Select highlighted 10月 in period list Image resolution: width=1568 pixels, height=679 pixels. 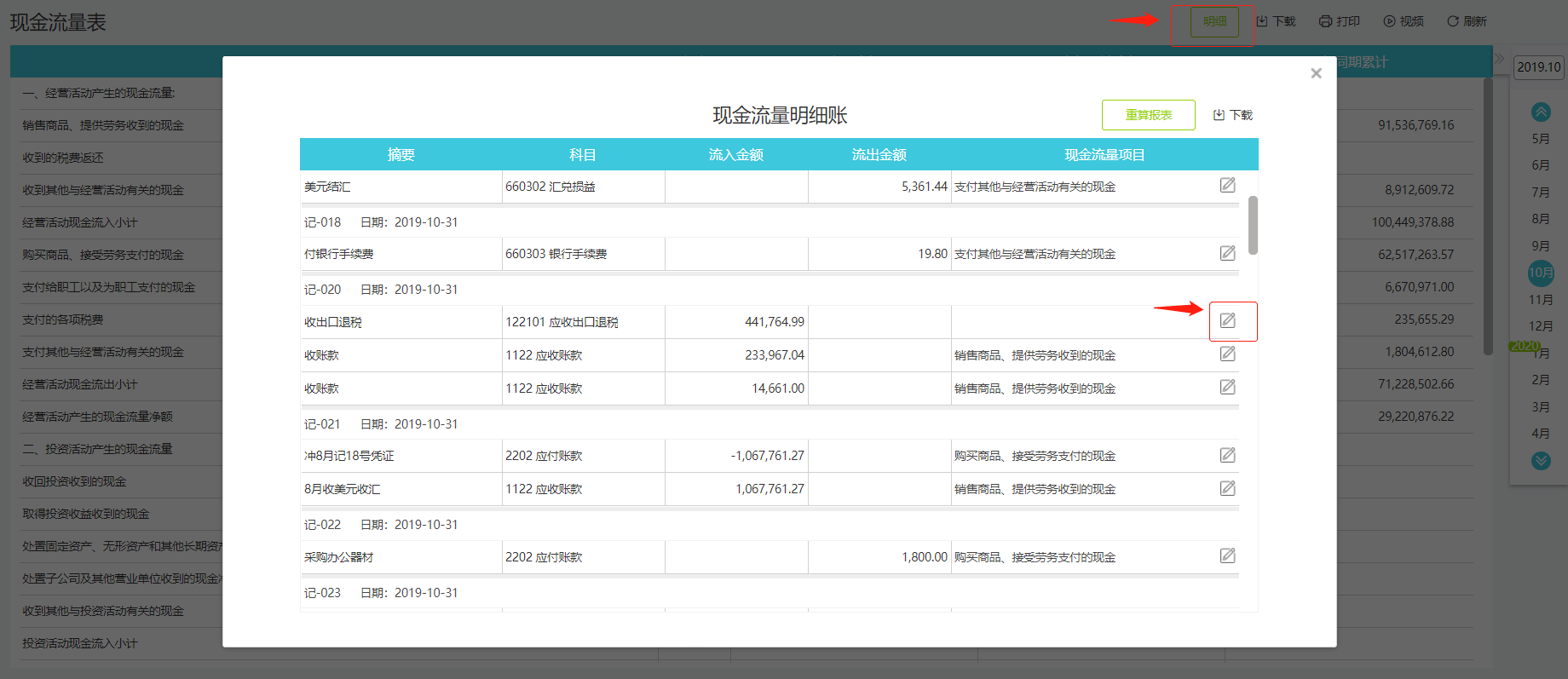(x=1541, y=273)
